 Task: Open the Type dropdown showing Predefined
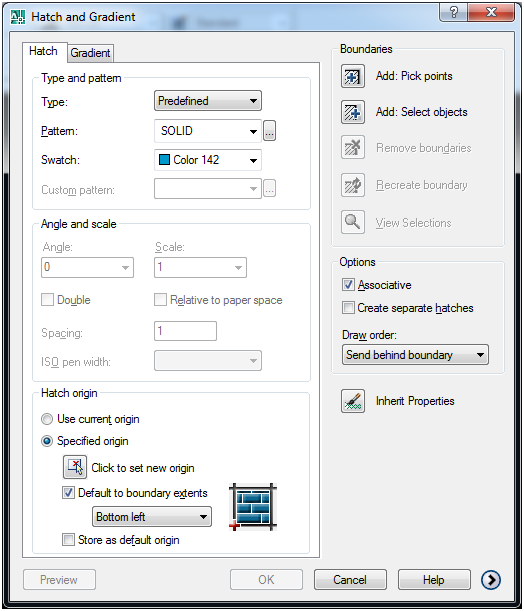tap(208, 101)
